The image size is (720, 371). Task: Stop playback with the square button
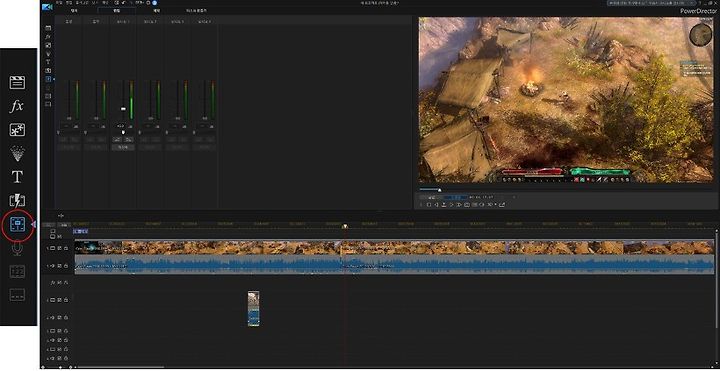click(429, 204)
